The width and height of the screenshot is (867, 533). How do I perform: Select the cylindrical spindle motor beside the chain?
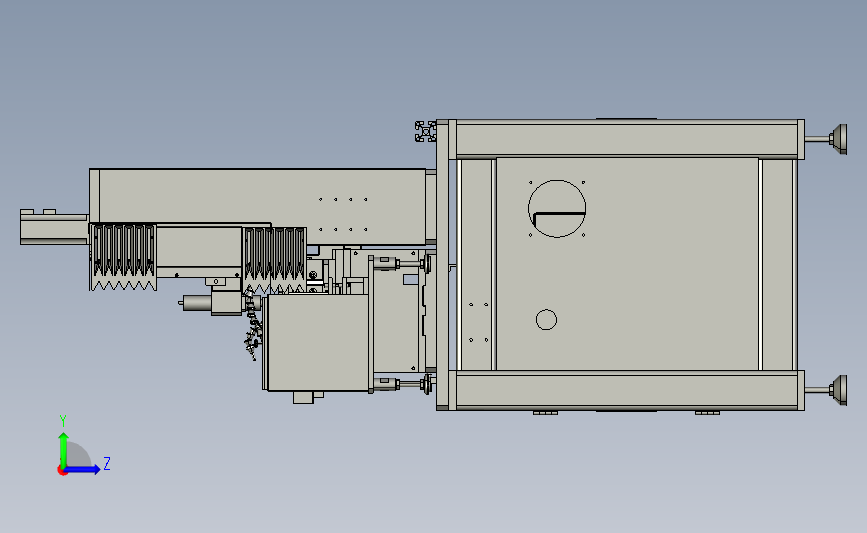pos(195,302)
